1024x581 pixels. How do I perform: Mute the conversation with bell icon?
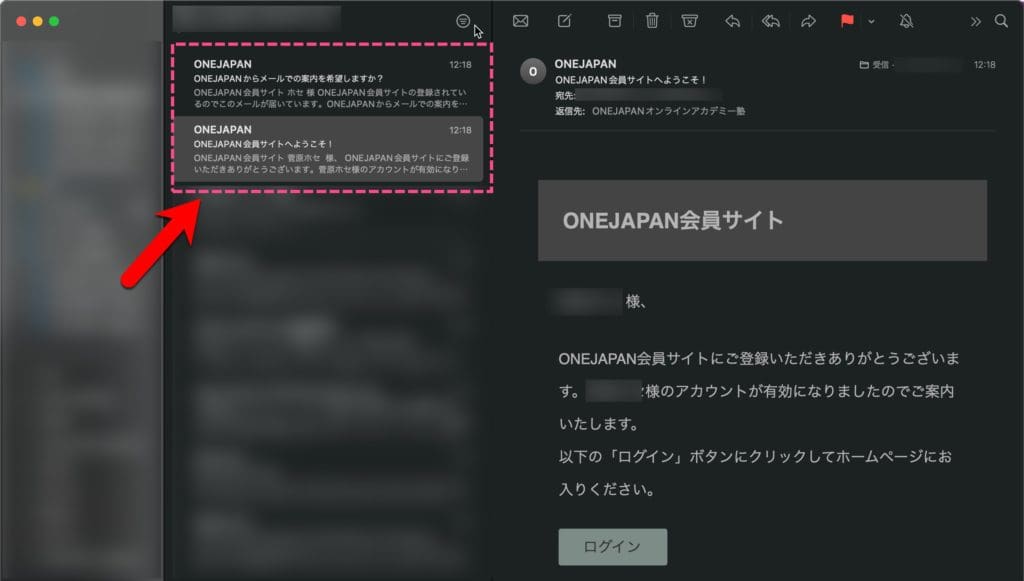(906, 21)
